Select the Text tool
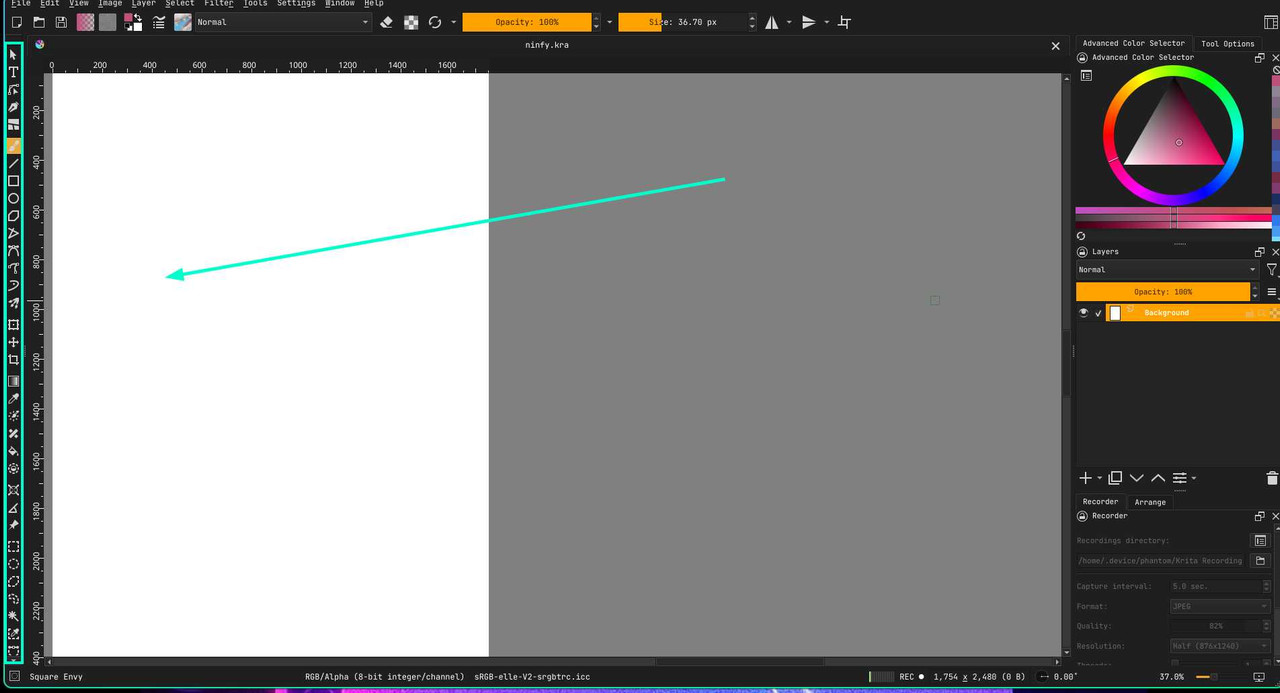The image size is (1280, 693). coord(14,72)
